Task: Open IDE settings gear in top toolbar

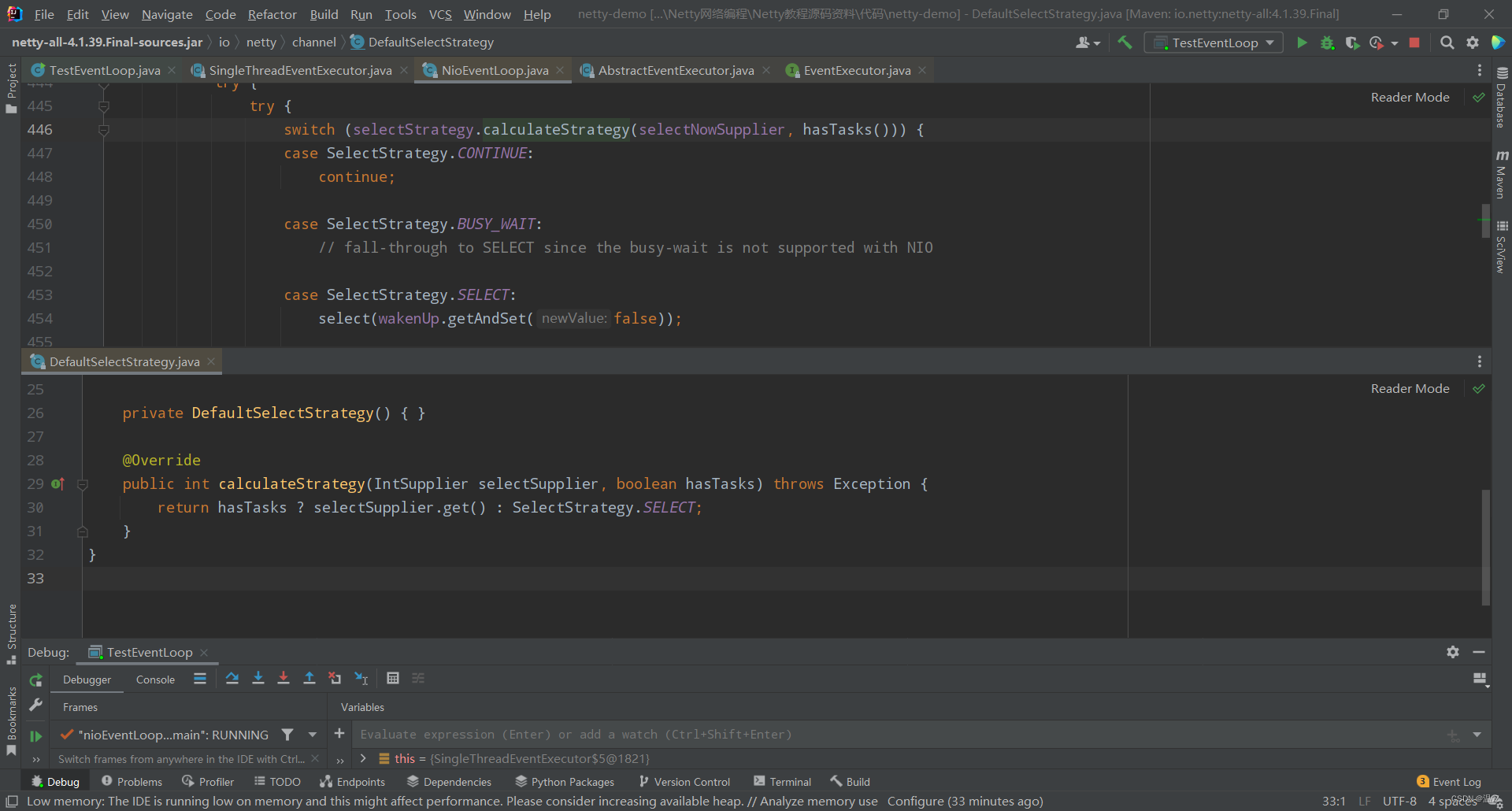Action: [x=1472, y=43]
